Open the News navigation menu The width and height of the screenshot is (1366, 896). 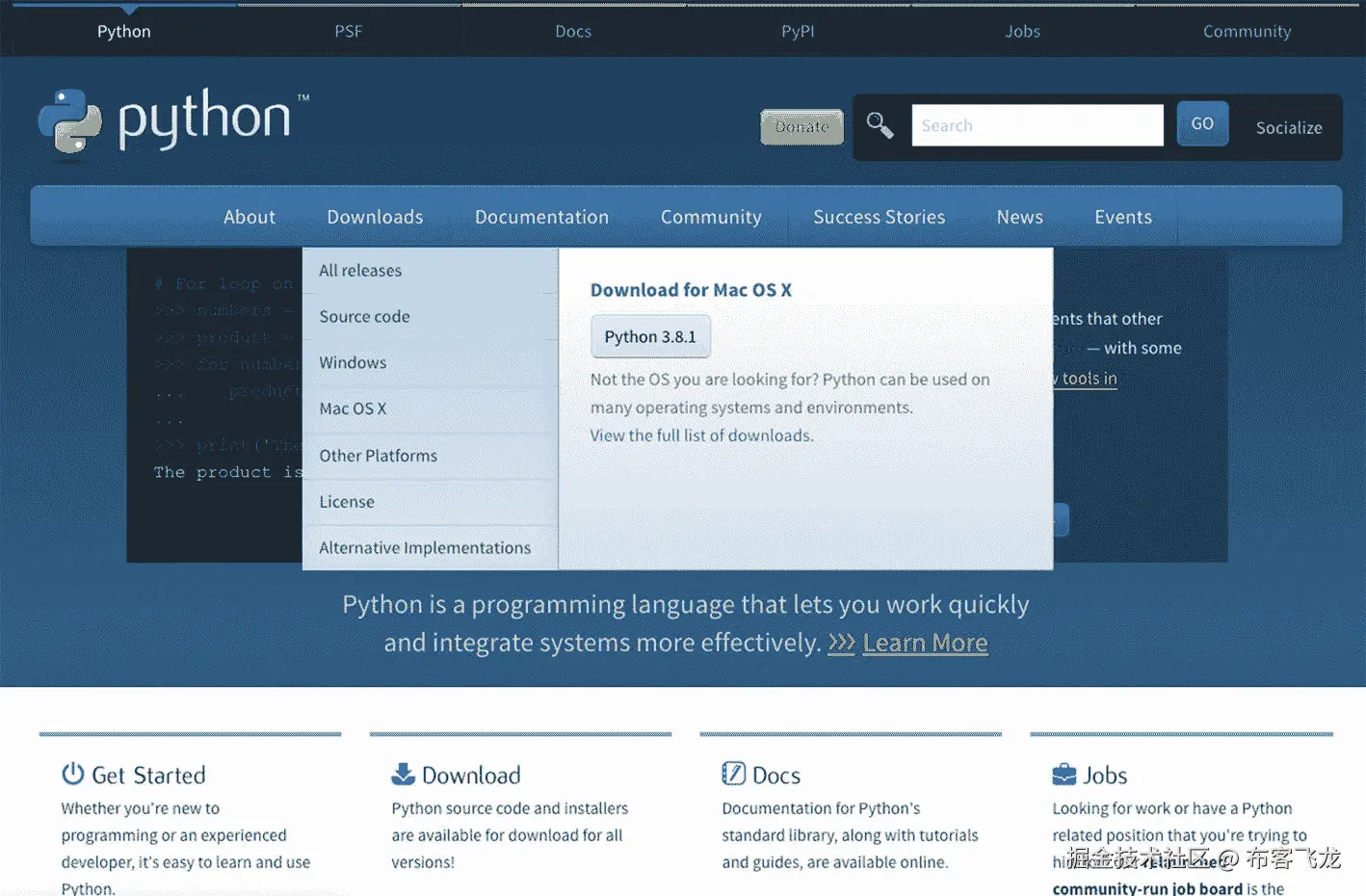(1019, 217)
